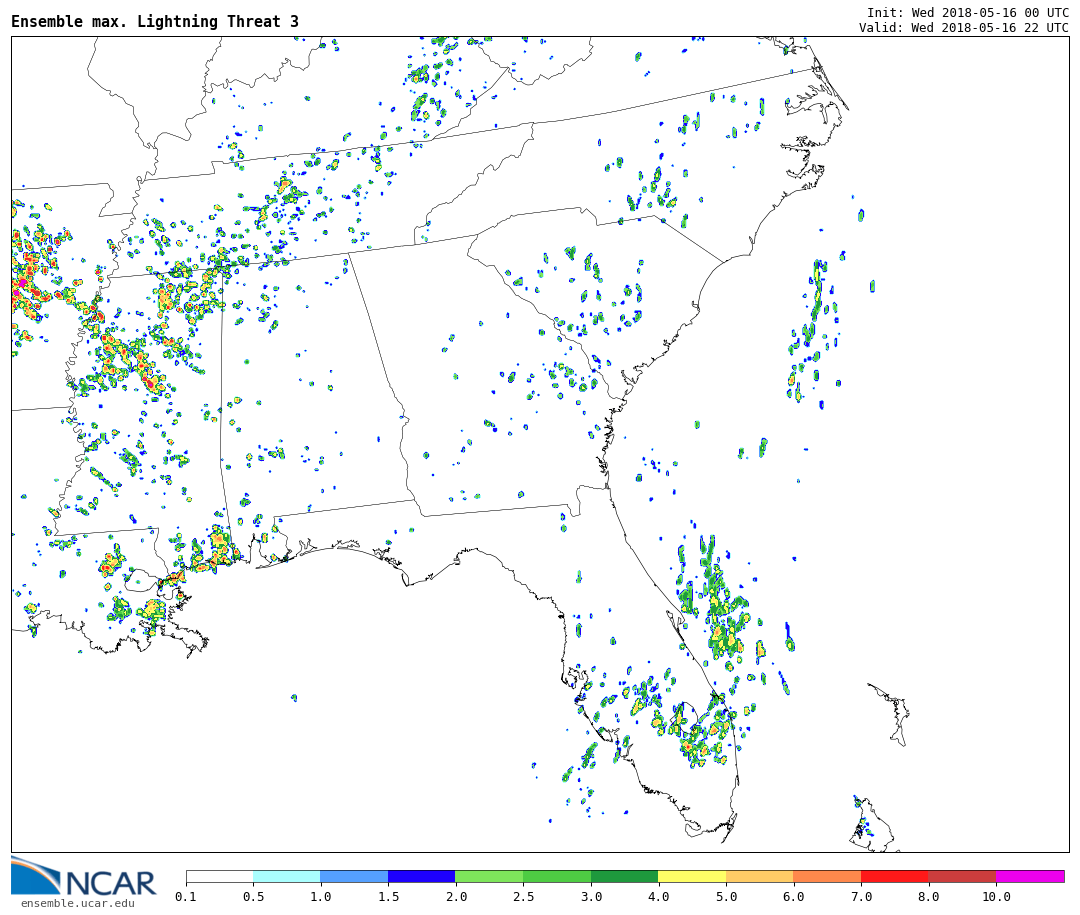Click the "10.0" color bar tick label

point(995,897)
